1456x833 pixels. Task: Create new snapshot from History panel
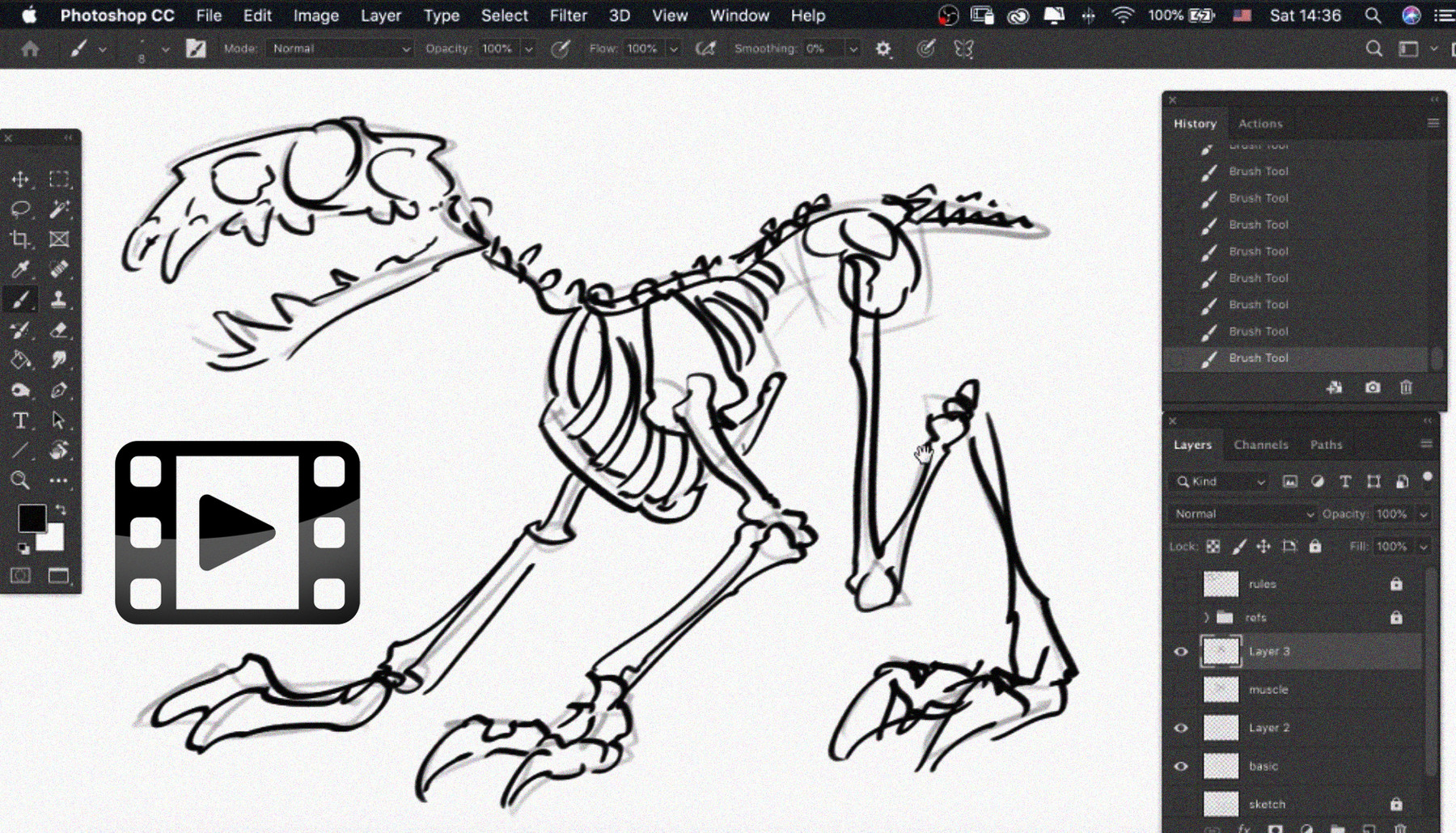pyautogui.click(x=1373, y=387)
